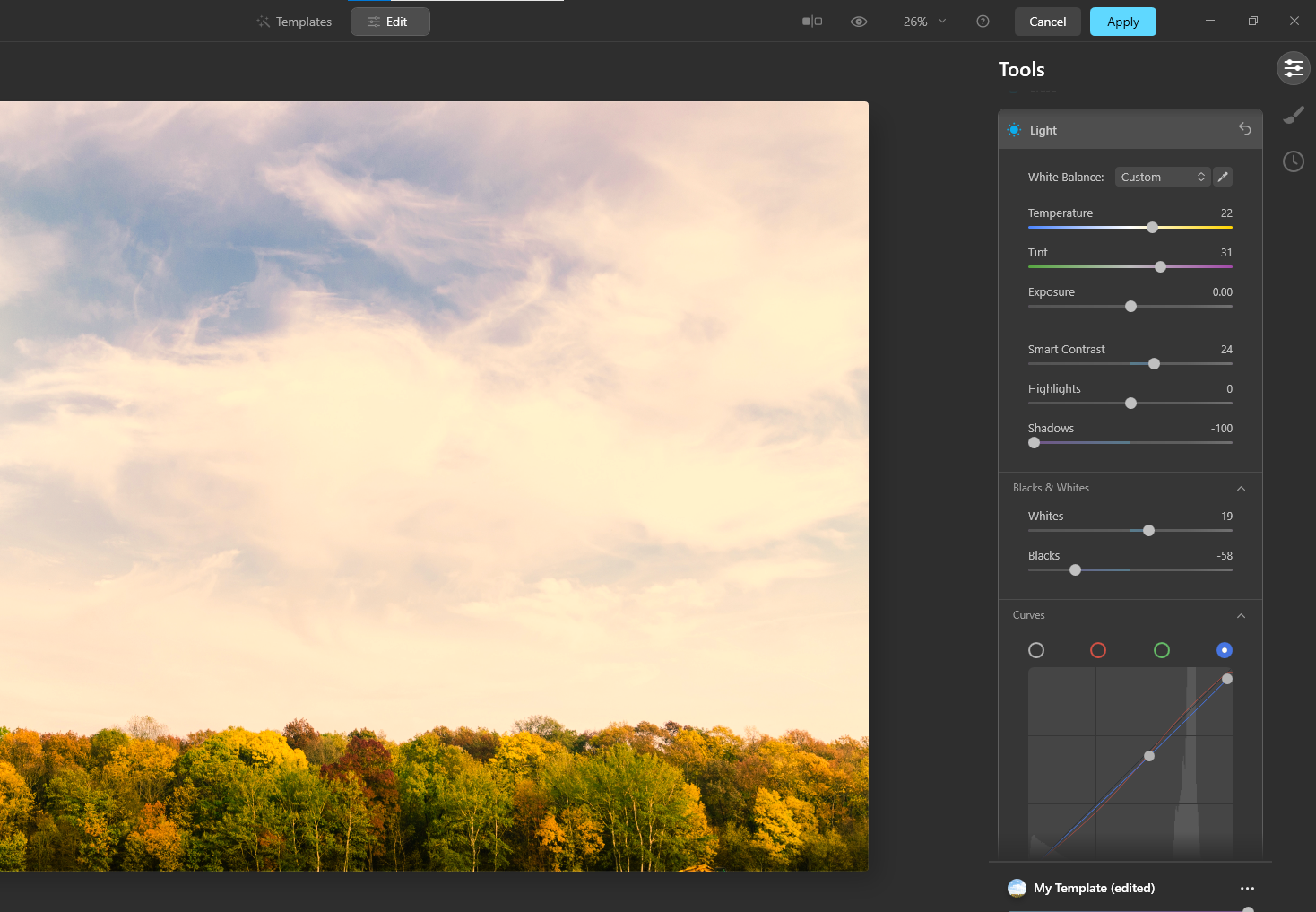
Task: Select the masking Brush tool
Action: point(1293,115)
